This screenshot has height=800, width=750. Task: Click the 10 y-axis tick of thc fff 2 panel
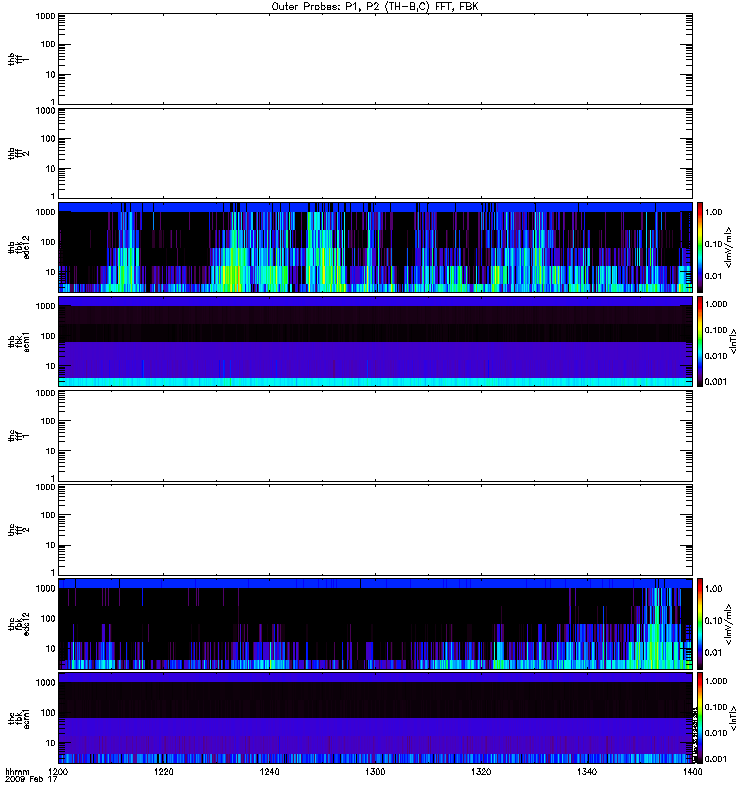(x=51, y=546)
